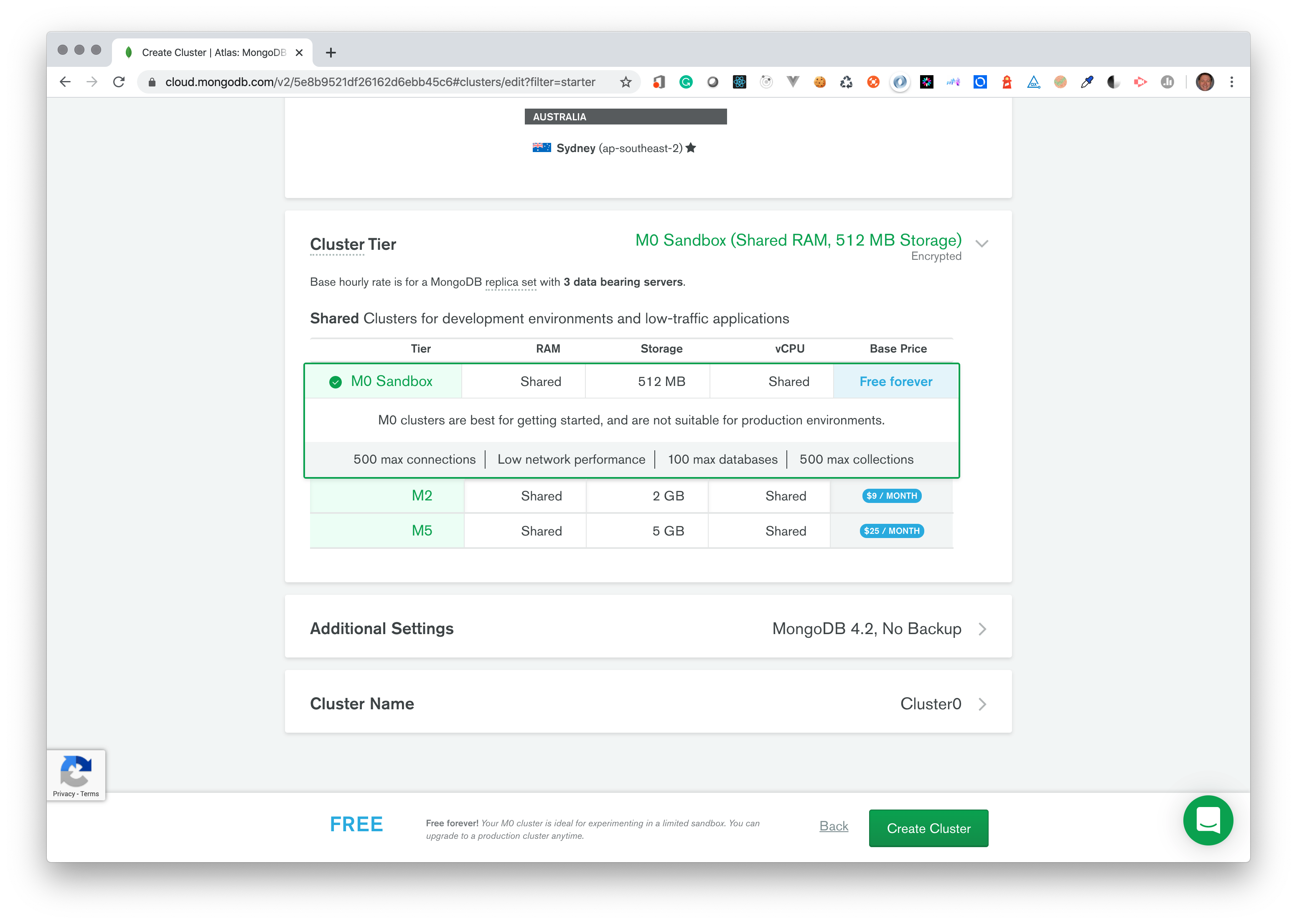Click the reCAPTCHA badge icon
This screenshot has height=924, width=1297.
[76, 771]
